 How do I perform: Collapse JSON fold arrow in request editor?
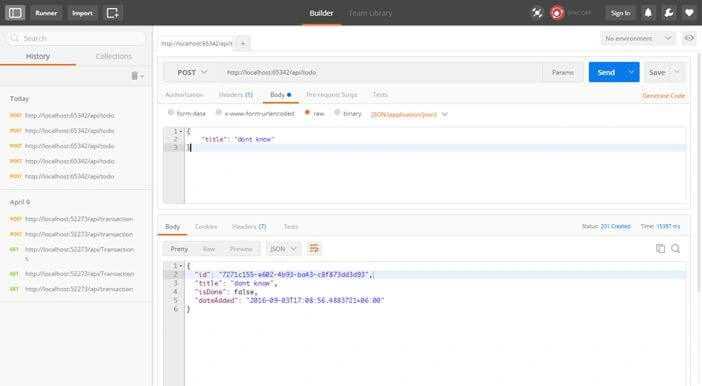click(x=181, y=131)
